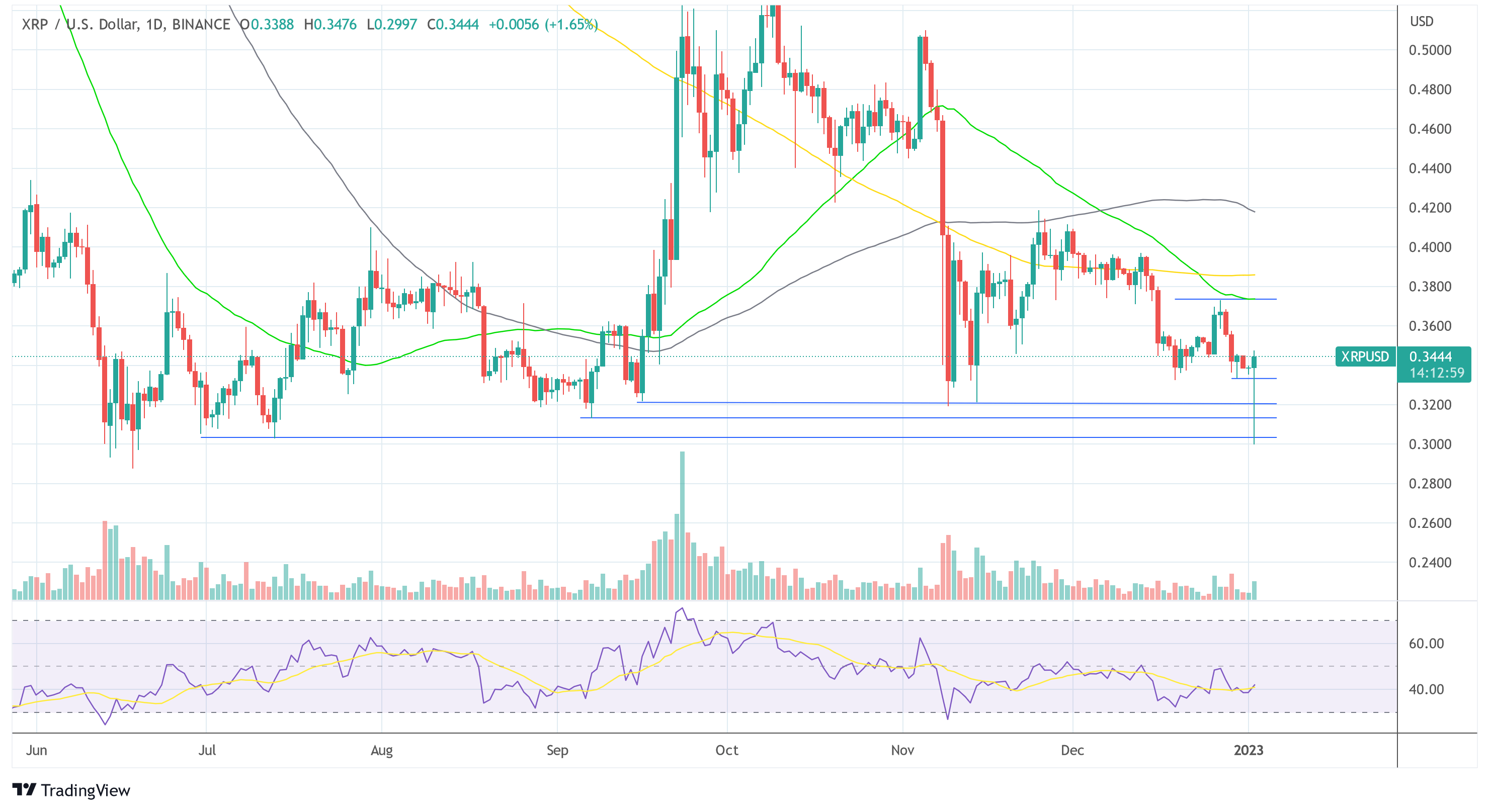Click the 0.2400 price axis label
The image size is (1490, 812).
pyautogui.click(x=1430, y=562)
